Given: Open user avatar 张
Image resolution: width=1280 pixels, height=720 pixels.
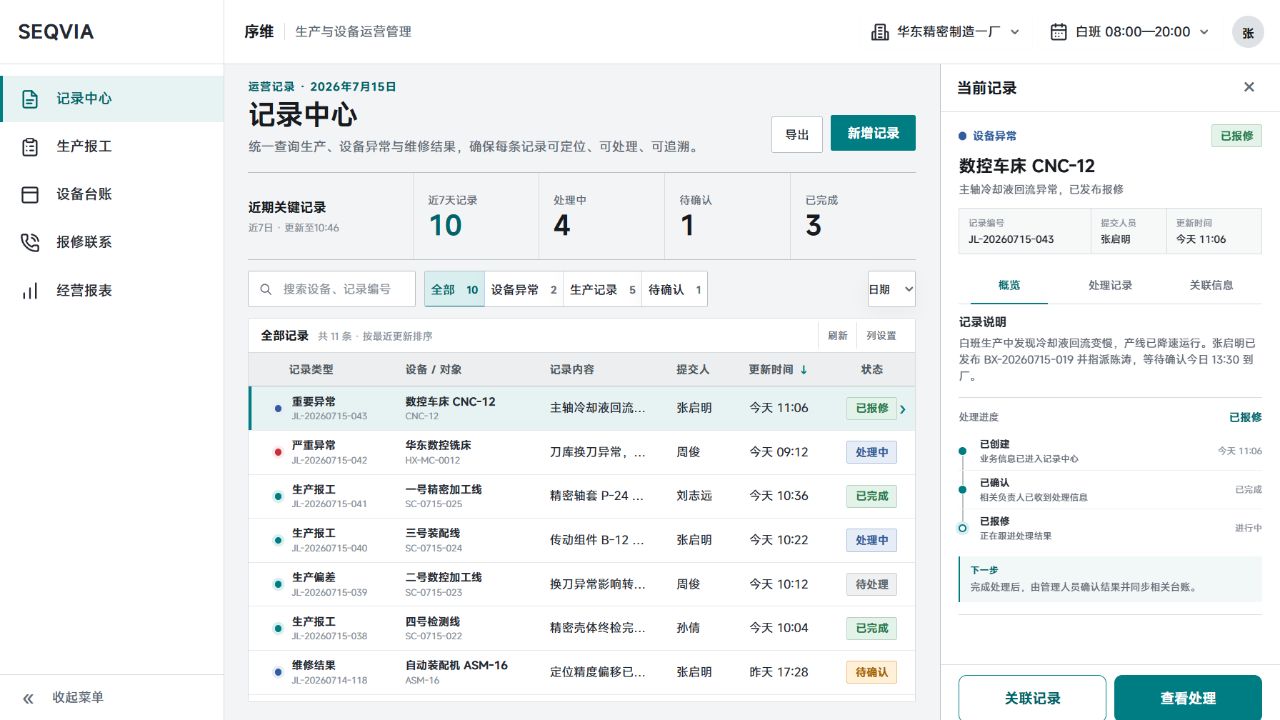Looking at the screenshot, I should [x=1247, y=32].
